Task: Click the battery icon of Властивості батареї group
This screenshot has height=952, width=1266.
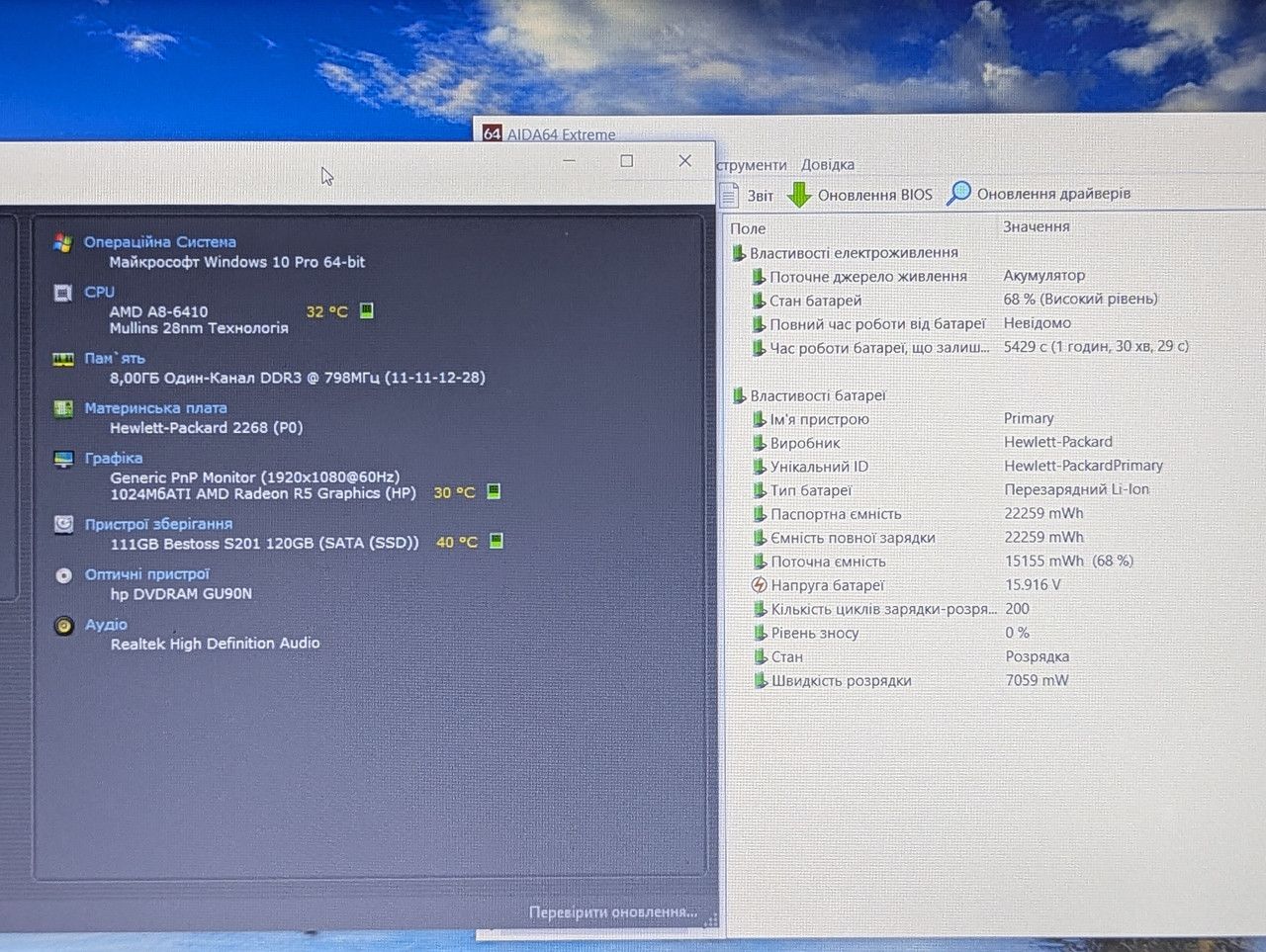Action: click(738, 395)
